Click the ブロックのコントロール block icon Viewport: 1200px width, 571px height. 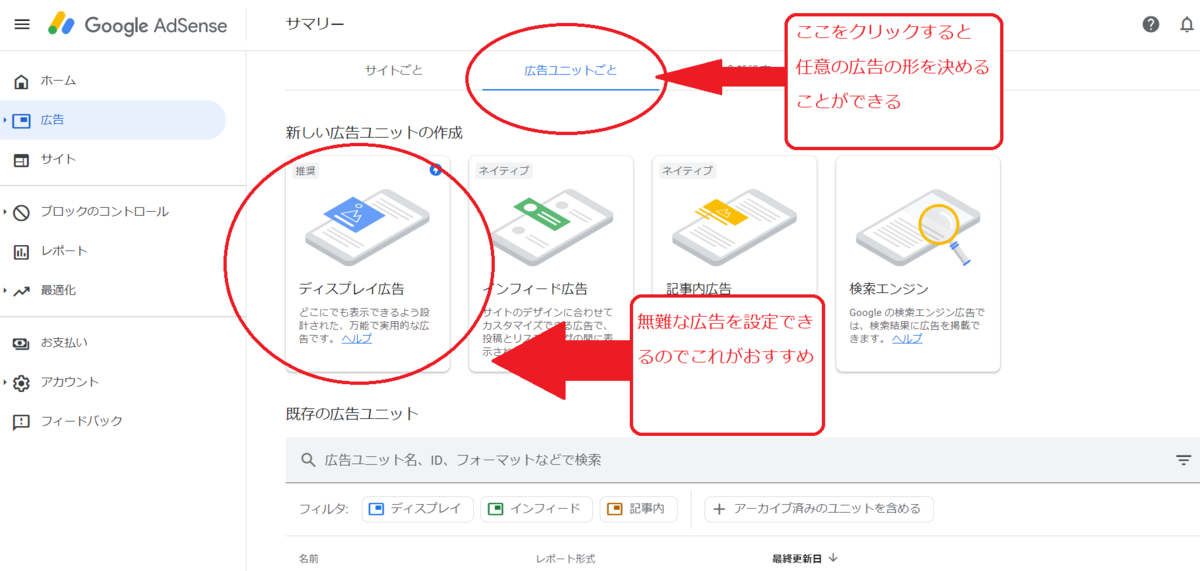[x=22, y=212]
